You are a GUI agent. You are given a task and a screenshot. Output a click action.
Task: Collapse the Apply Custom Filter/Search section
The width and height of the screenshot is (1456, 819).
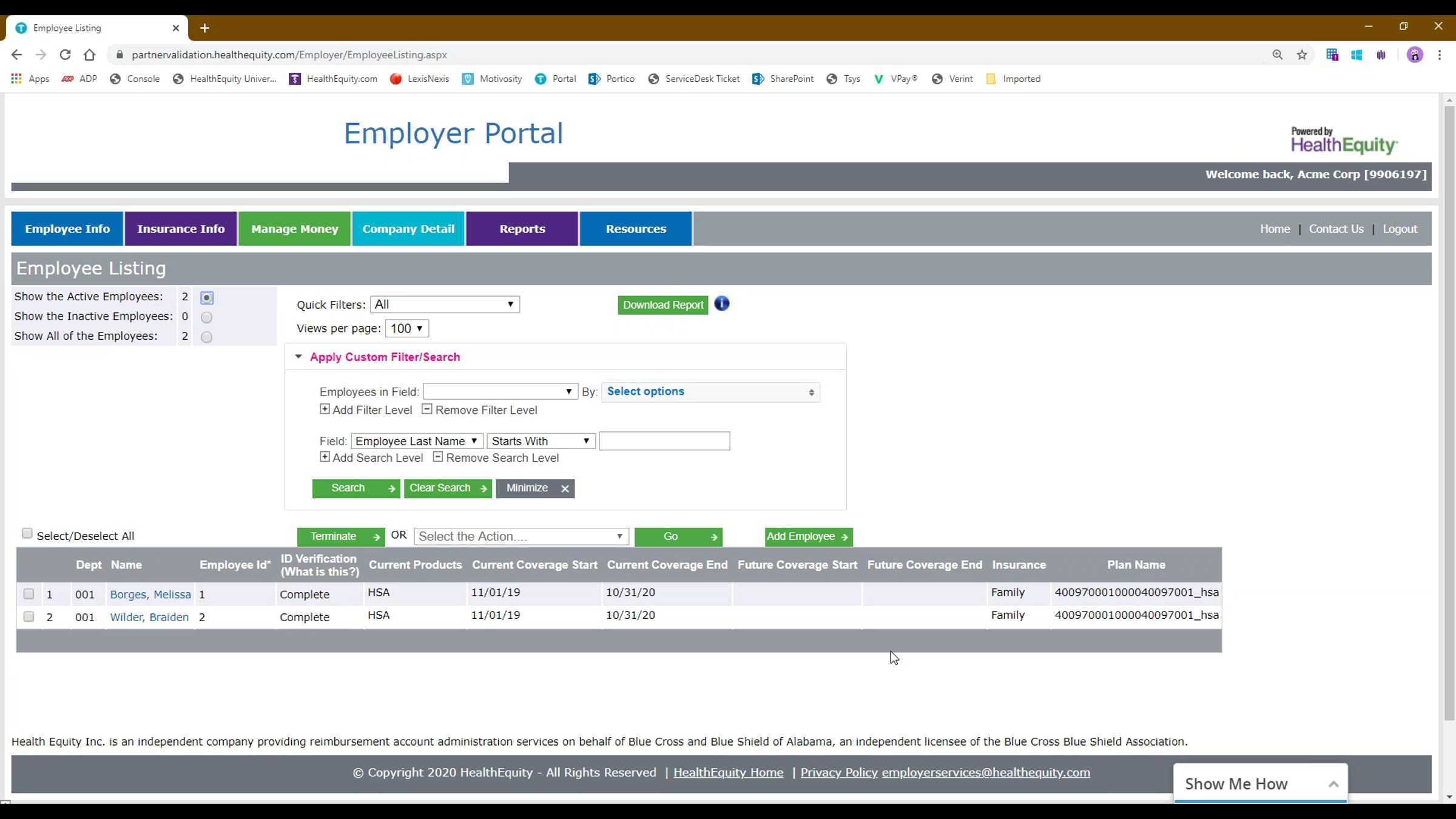tap(298, 357)
